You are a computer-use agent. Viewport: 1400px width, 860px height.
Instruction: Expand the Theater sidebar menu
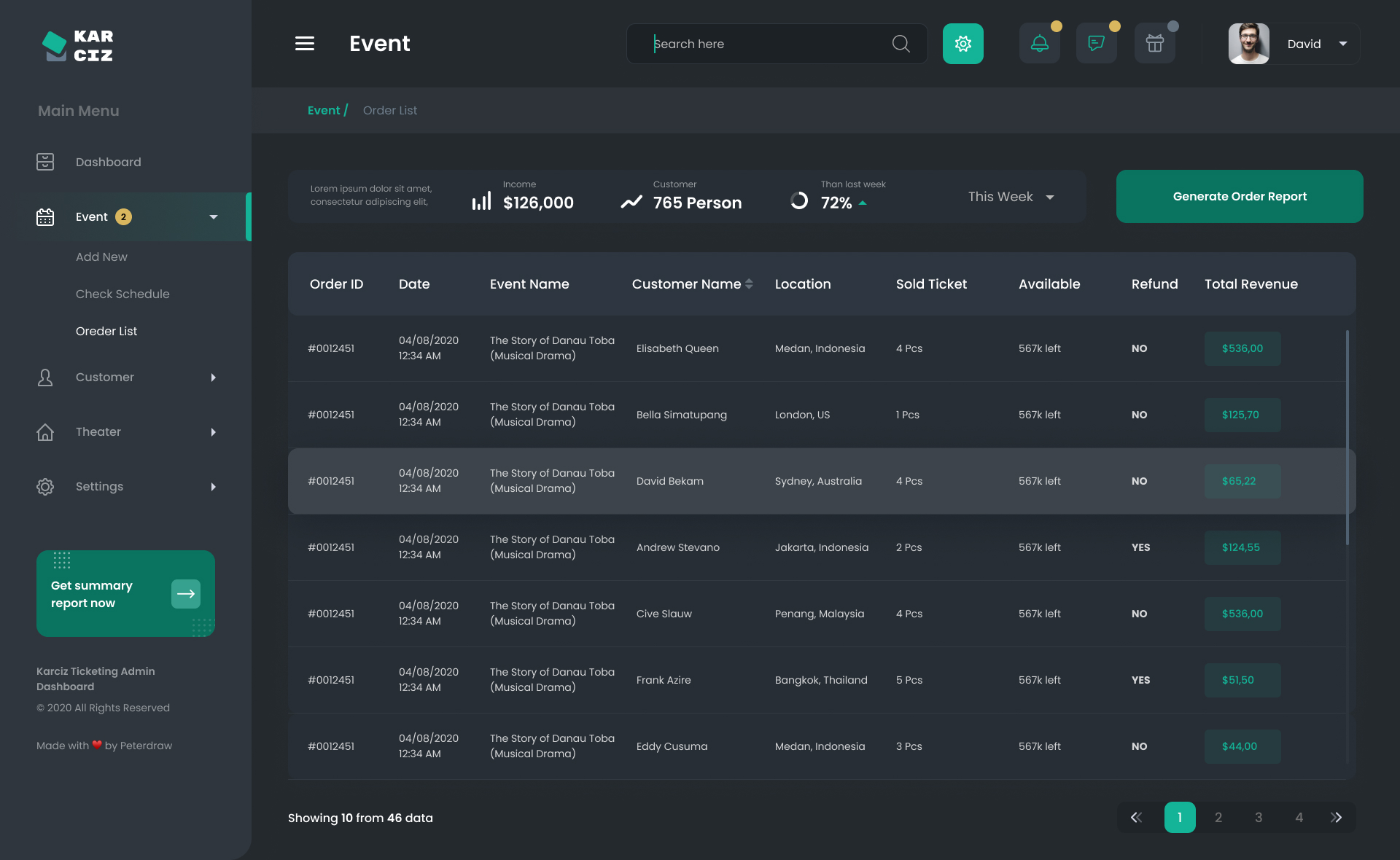pyautogui.click(x=213, y=432)
